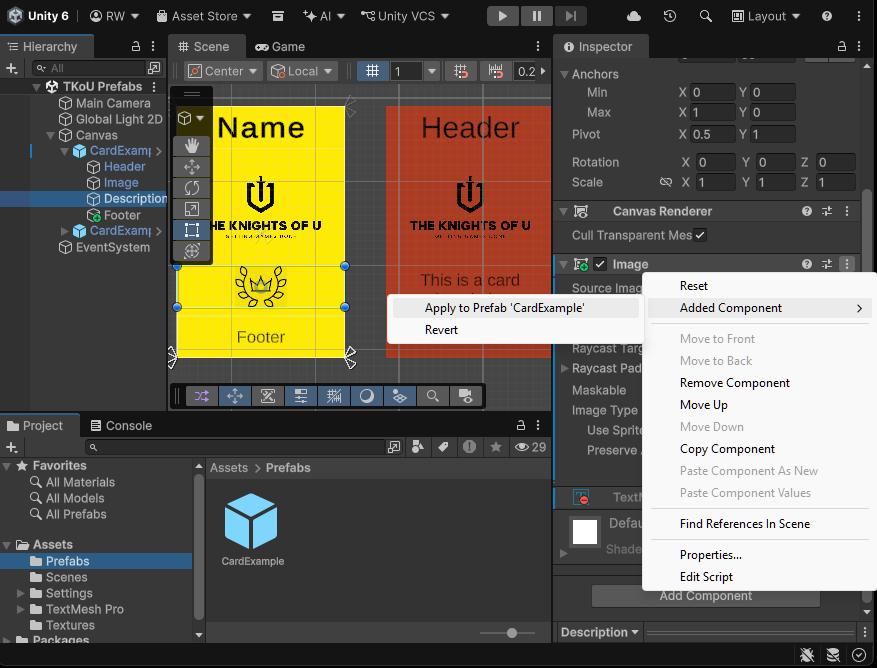The height and width of the screenshot is (668, 877).
Task: Click the create plus button in Hierarchy
Action: click(x=12, y=68)
